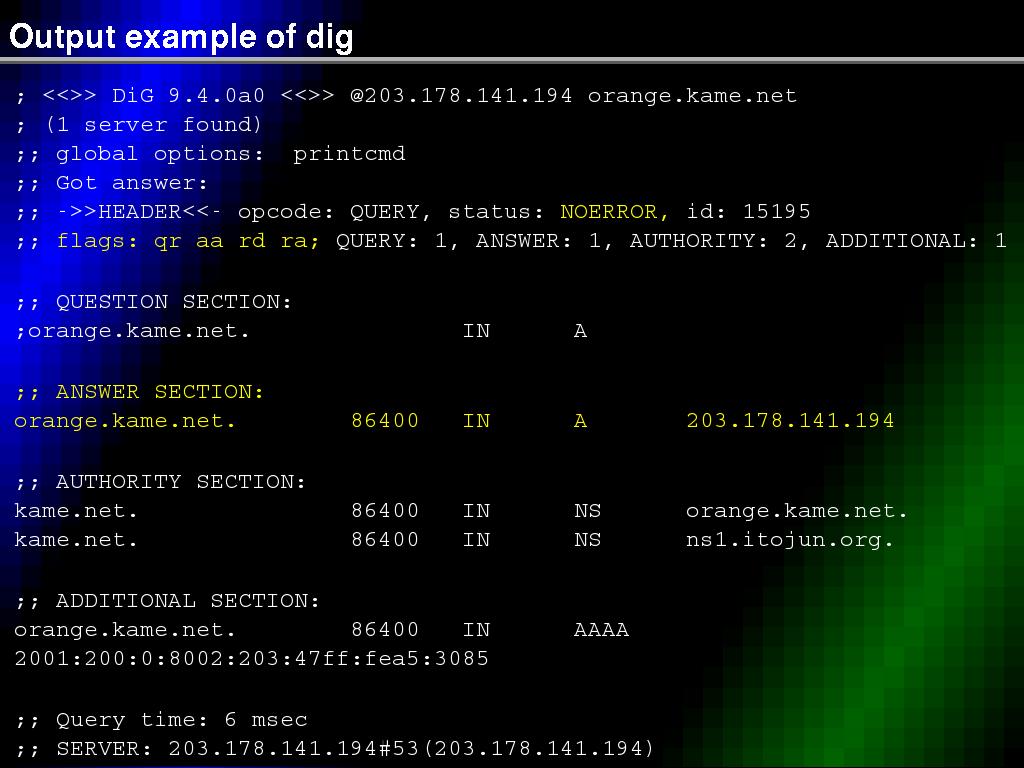This screenshot has width=1024, height=768.
Task: Click the yellow "203.178.141.194" answer address
Action: pyautogui.click(x=790, y=421)
